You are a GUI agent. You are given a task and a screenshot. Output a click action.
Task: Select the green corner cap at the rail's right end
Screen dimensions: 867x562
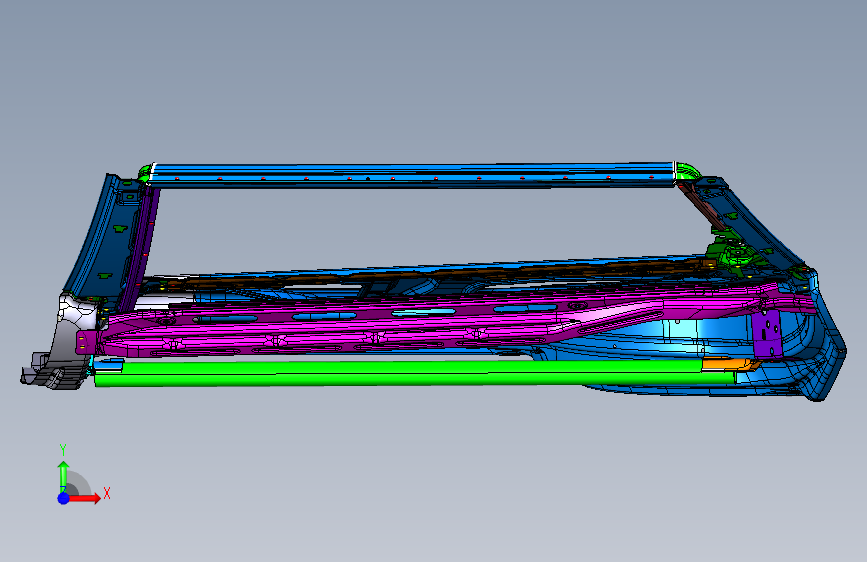coord(687,171)
